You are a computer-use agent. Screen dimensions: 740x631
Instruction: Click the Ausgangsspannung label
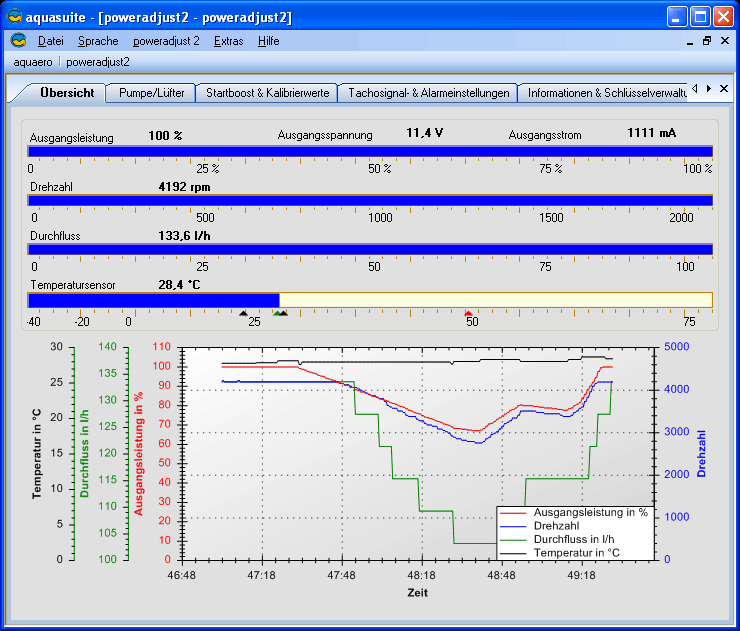coord(325,135)
